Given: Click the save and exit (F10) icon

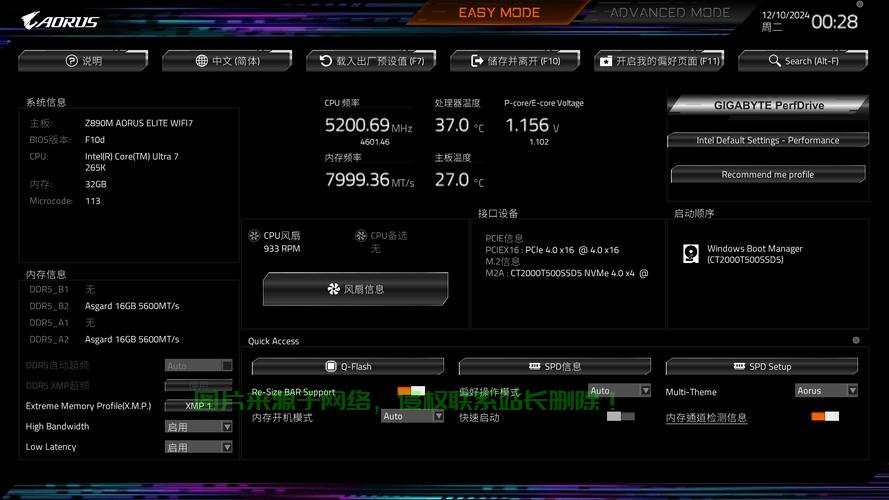Looking at the screenshot, I should (x=477, y=61).
